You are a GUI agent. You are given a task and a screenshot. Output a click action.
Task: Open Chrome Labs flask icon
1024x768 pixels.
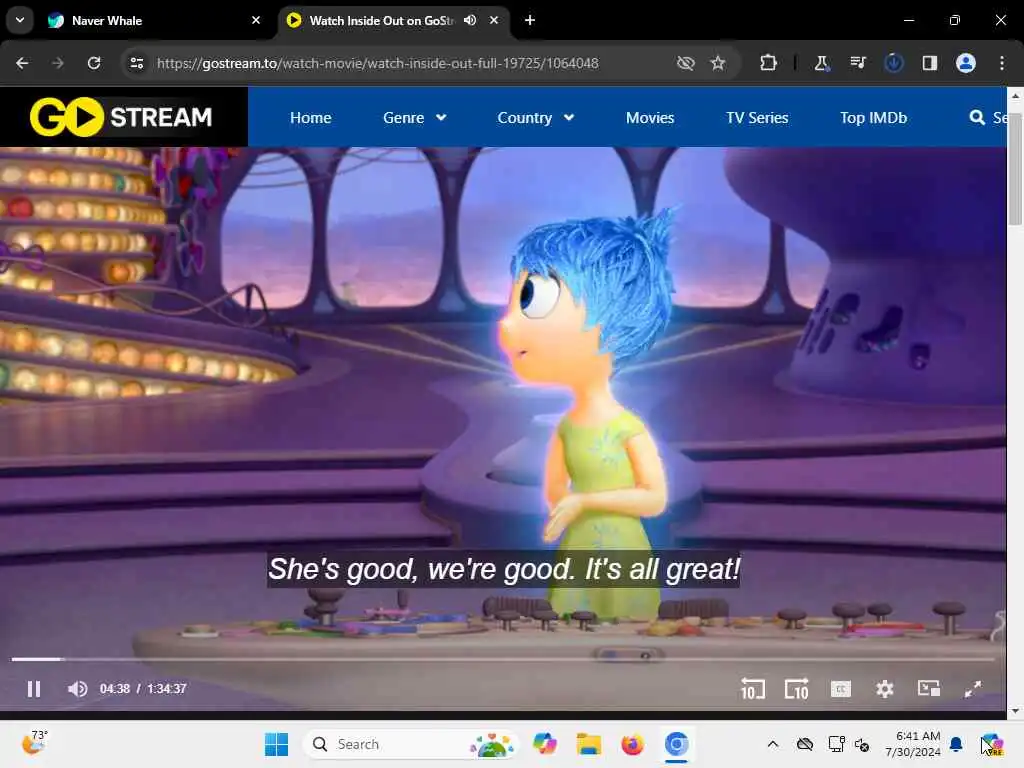coord(822,63)
